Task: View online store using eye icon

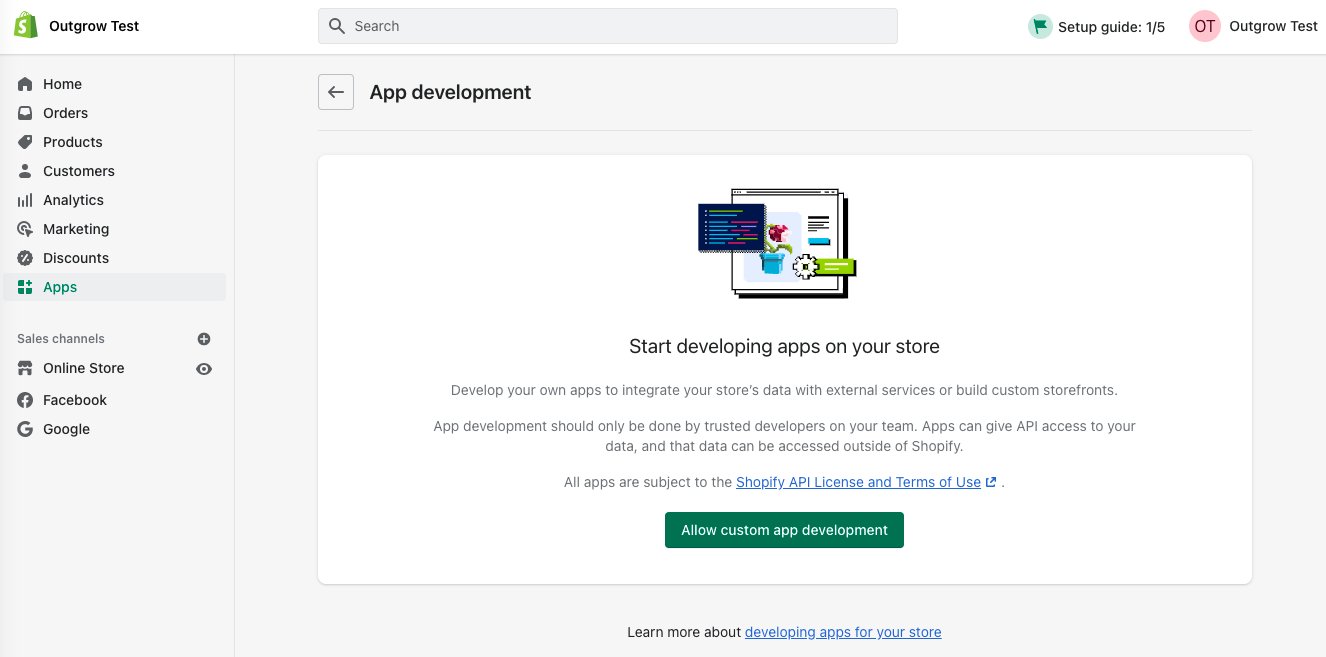Action: coord(204,369)
